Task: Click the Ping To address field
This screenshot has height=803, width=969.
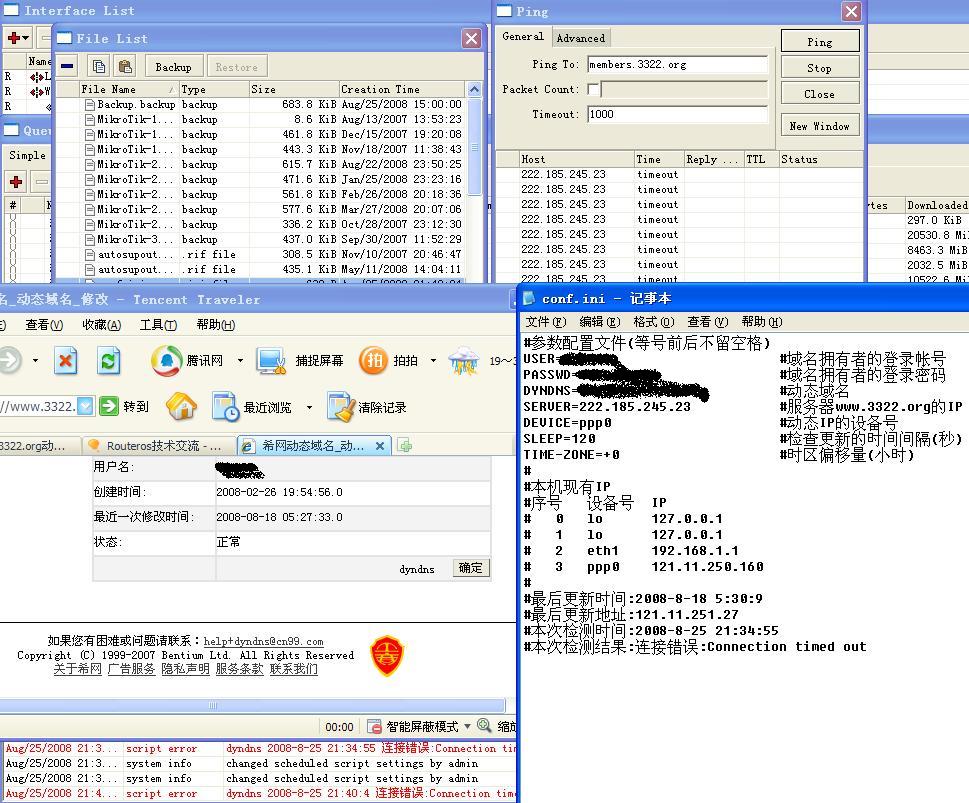Action: click(x=677, y=64)
